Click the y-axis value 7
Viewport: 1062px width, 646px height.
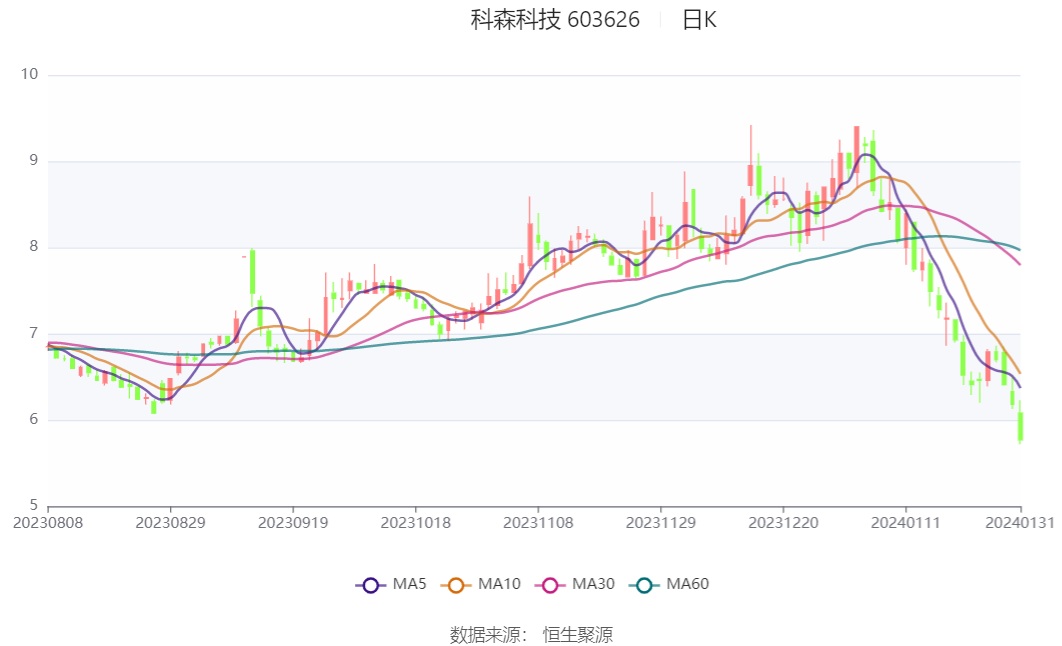point(34,334)
